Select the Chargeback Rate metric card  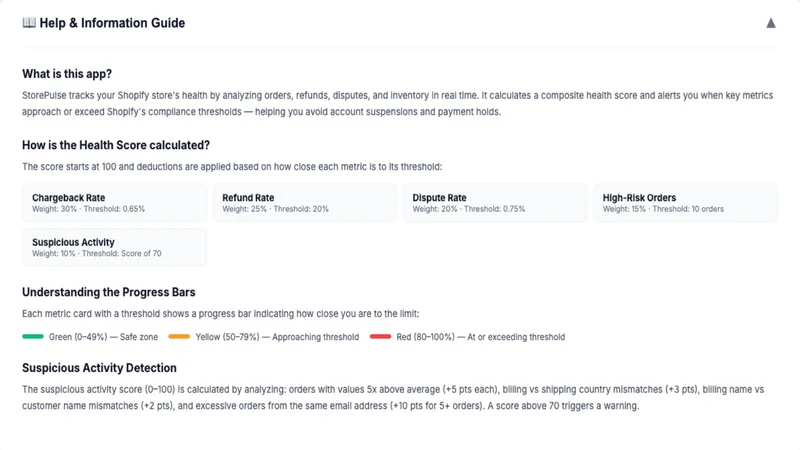114,203
